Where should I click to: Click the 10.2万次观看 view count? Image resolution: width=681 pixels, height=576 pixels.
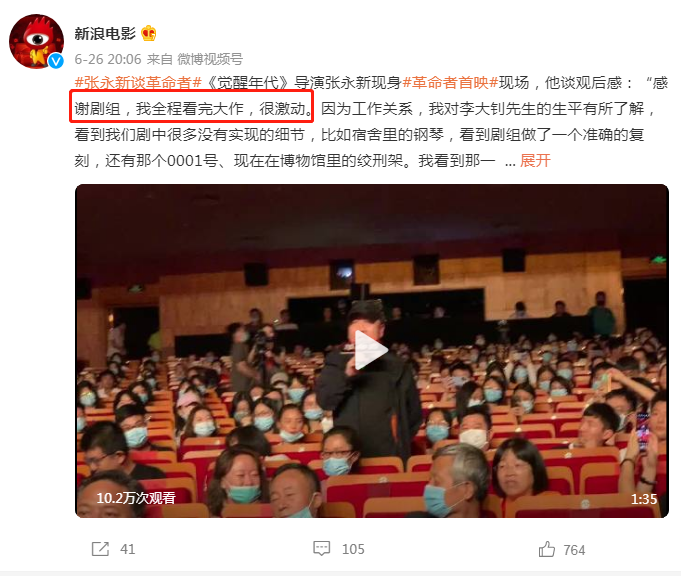(x=136, y=498)
